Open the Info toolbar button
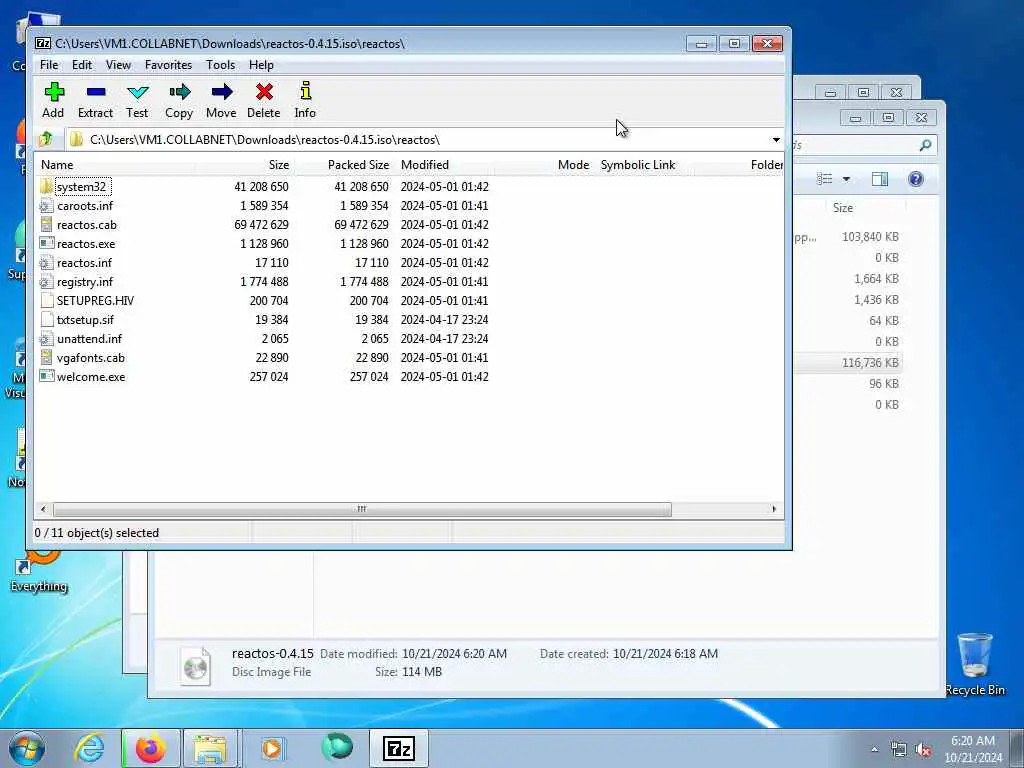The width and height of the screenshot is (1024, 768). tap(305, 100)
